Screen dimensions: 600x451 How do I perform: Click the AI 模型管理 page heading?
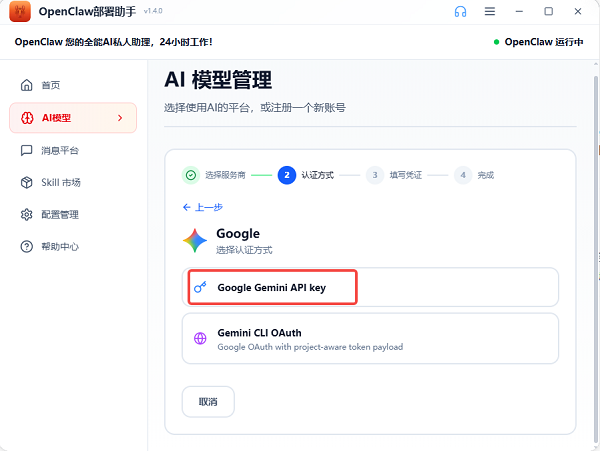pos(218,80)
